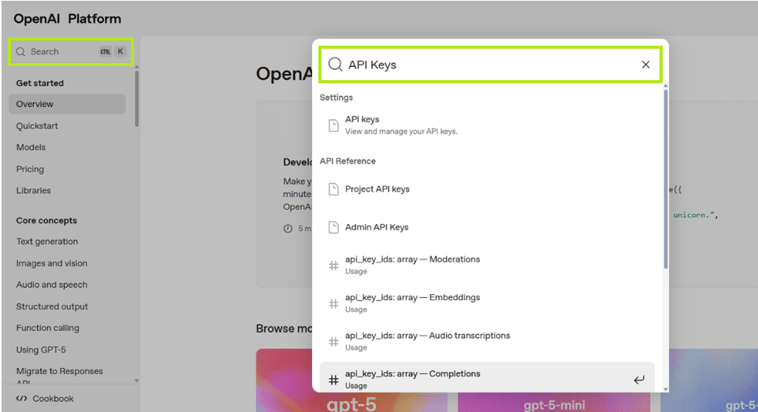Click into the API Keys search field

[x=490, y=64]
